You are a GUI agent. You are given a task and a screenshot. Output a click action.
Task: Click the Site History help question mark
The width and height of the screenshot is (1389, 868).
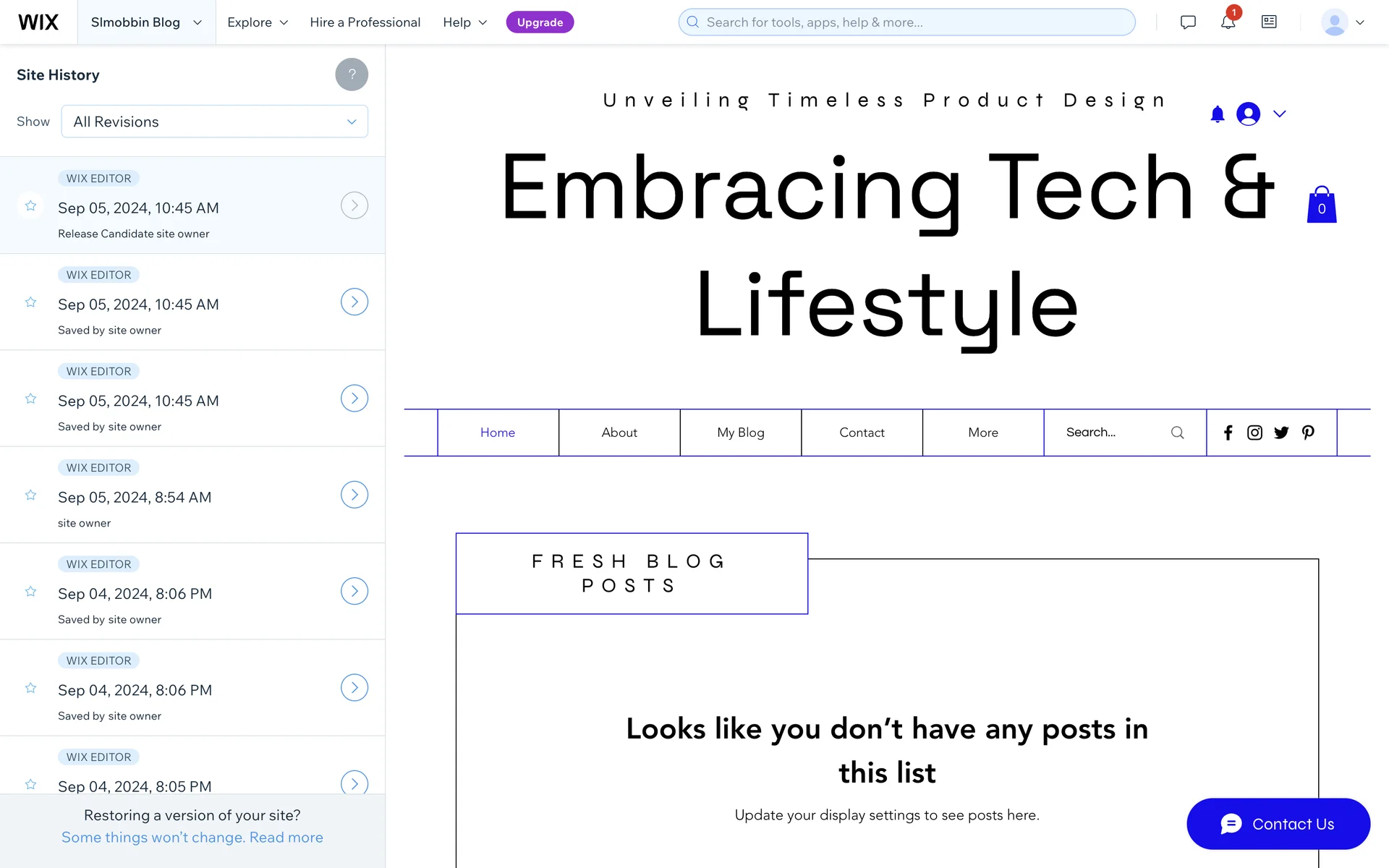click(352, 75)
